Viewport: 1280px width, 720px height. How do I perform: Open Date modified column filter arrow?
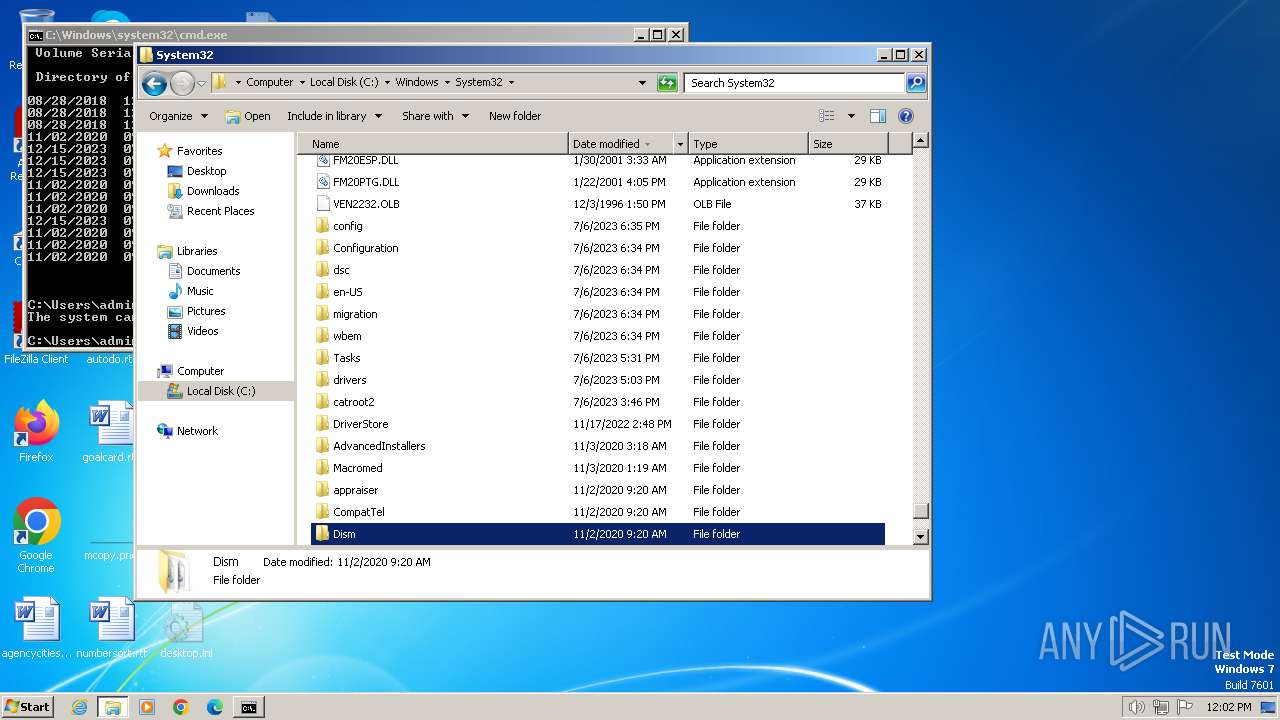pos(680,144)
